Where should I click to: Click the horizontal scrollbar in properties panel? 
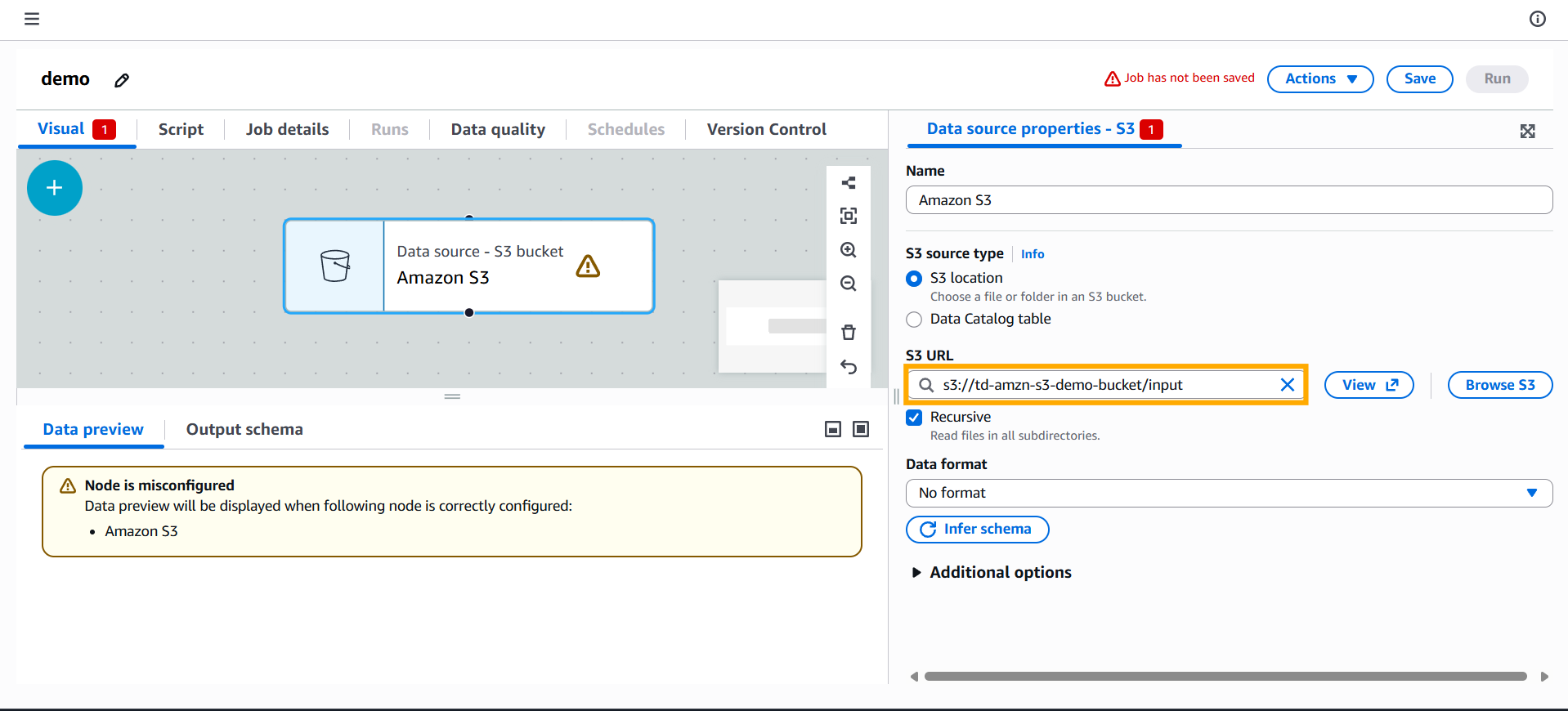click(x=1225, y=677)
